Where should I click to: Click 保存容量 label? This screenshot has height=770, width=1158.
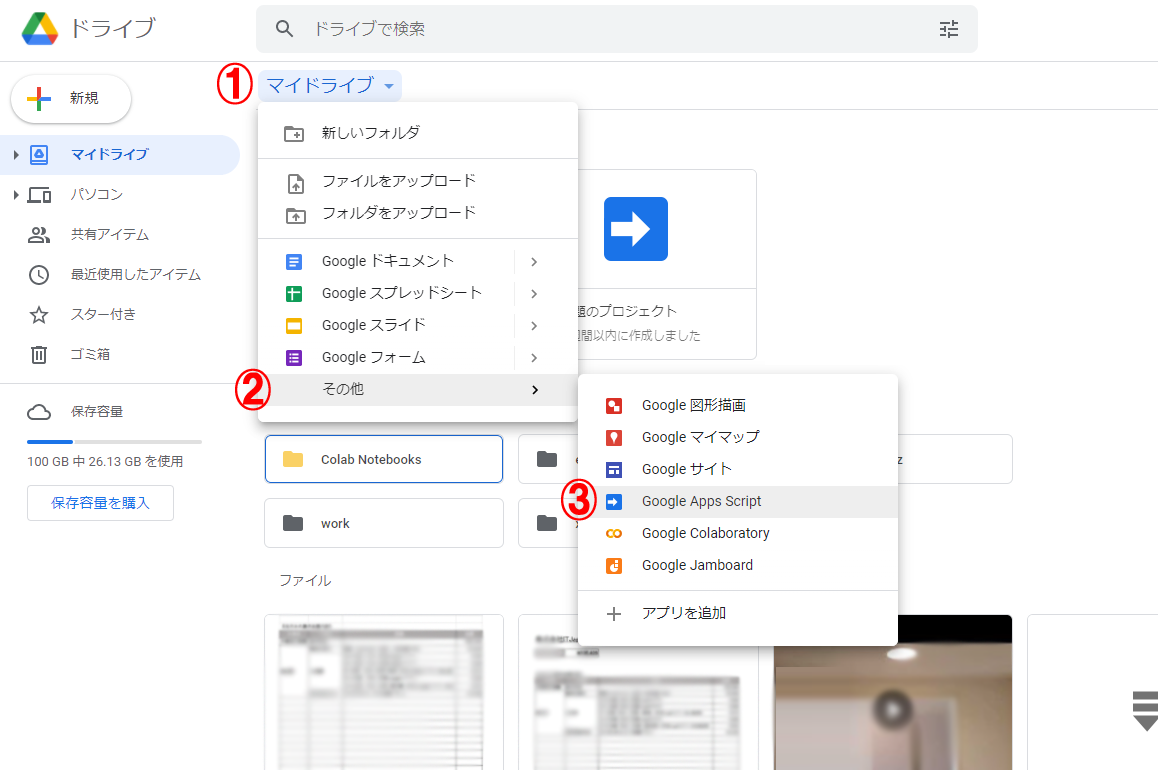pos(97,411)
